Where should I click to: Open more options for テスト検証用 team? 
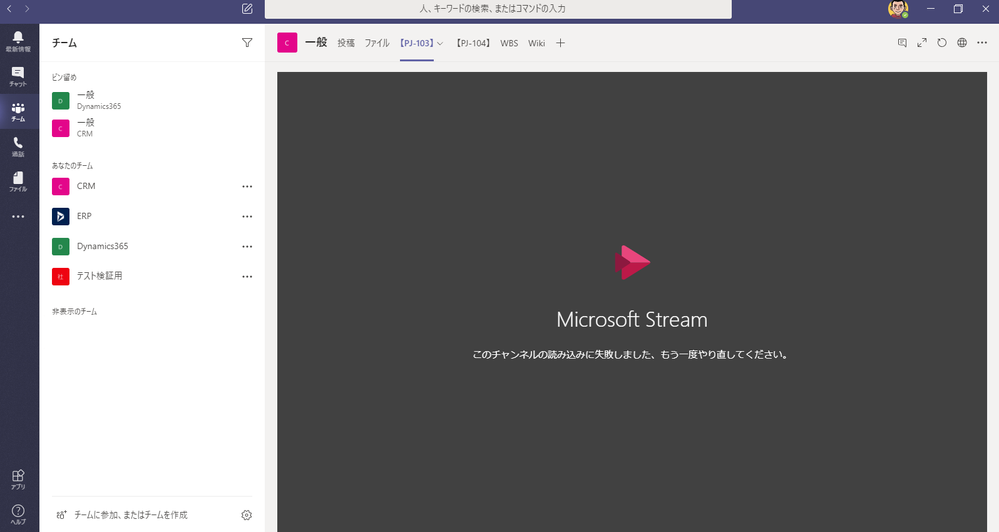point(247,277)
